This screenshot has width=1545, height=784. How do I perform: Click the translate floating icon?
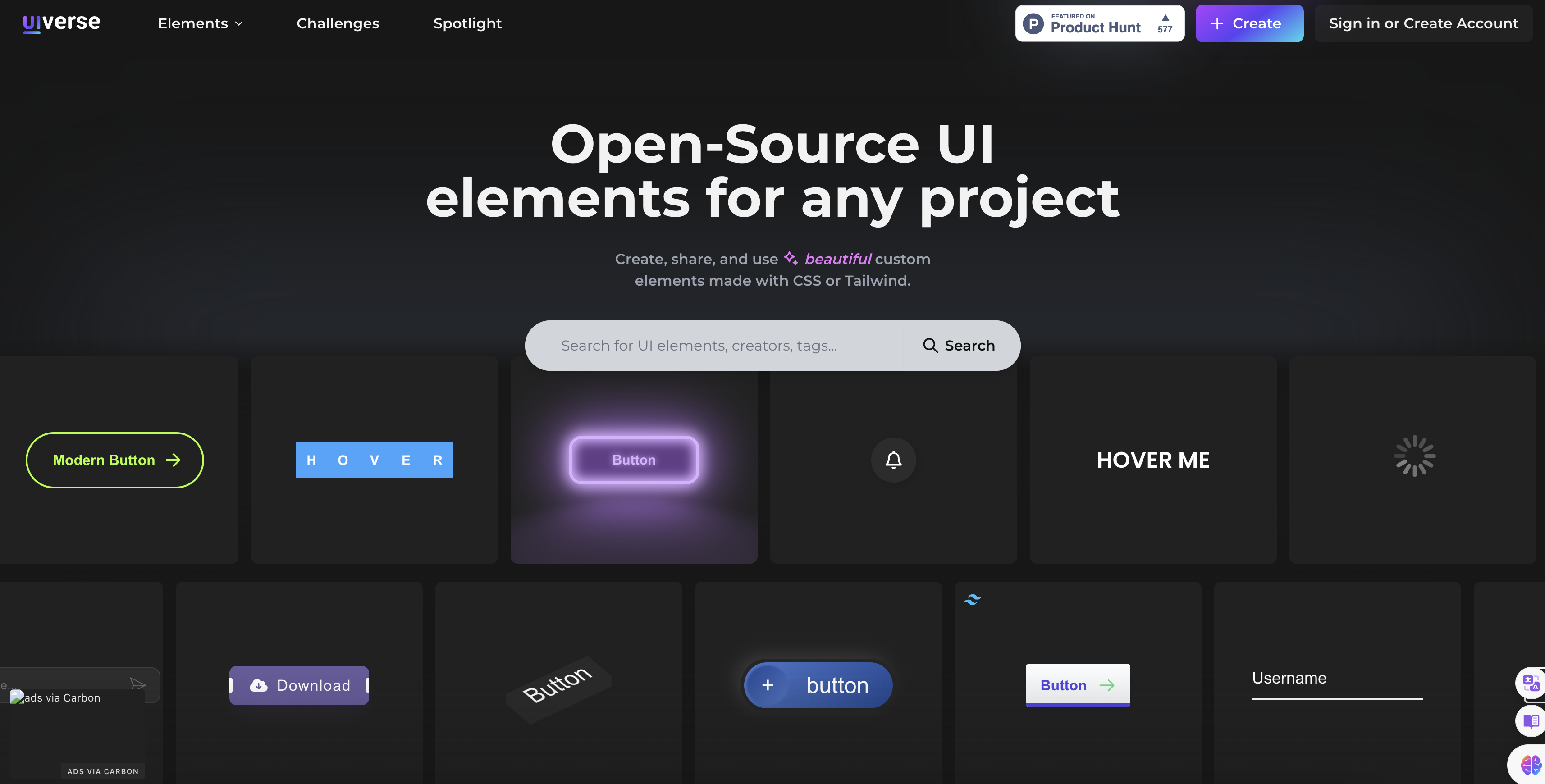[x=1530, y=683]
